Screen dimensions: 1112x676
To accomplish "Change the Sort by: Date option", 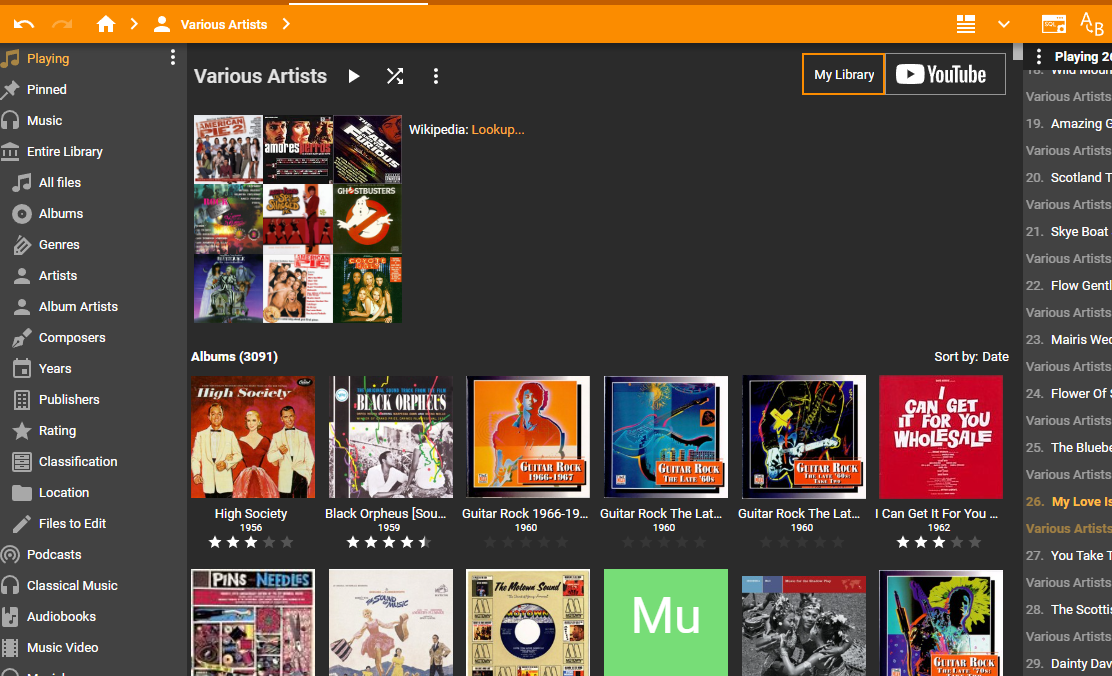I will (971, 357).
